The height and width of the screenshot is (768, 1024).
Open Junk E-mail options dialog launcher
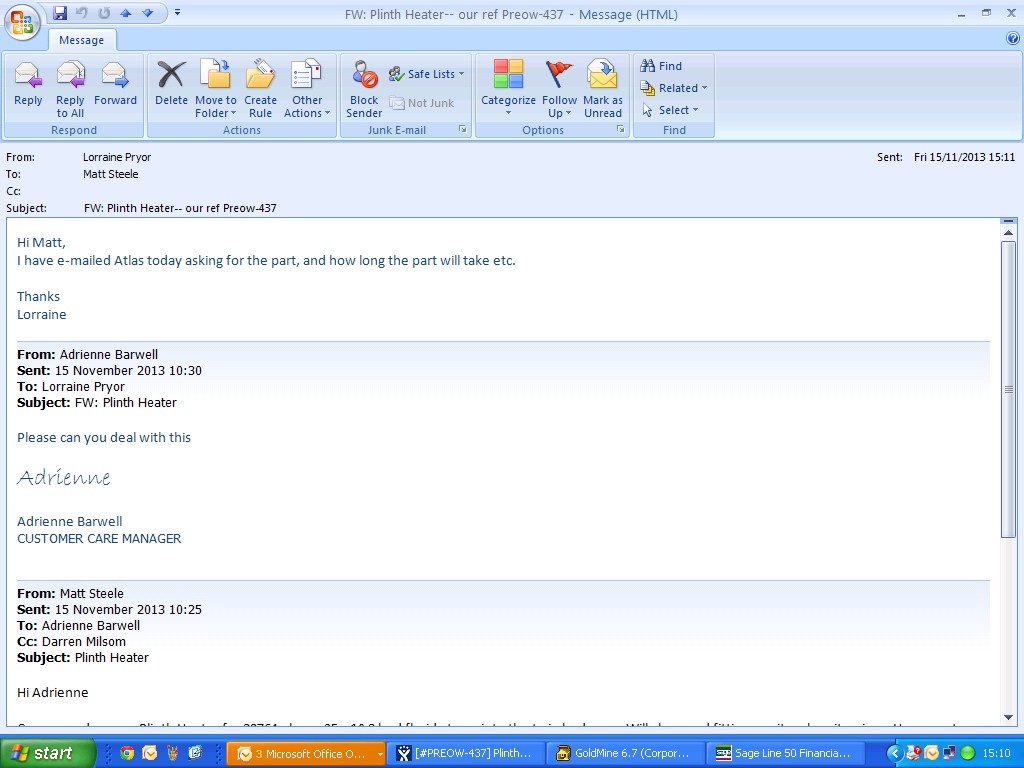(462, 129)
